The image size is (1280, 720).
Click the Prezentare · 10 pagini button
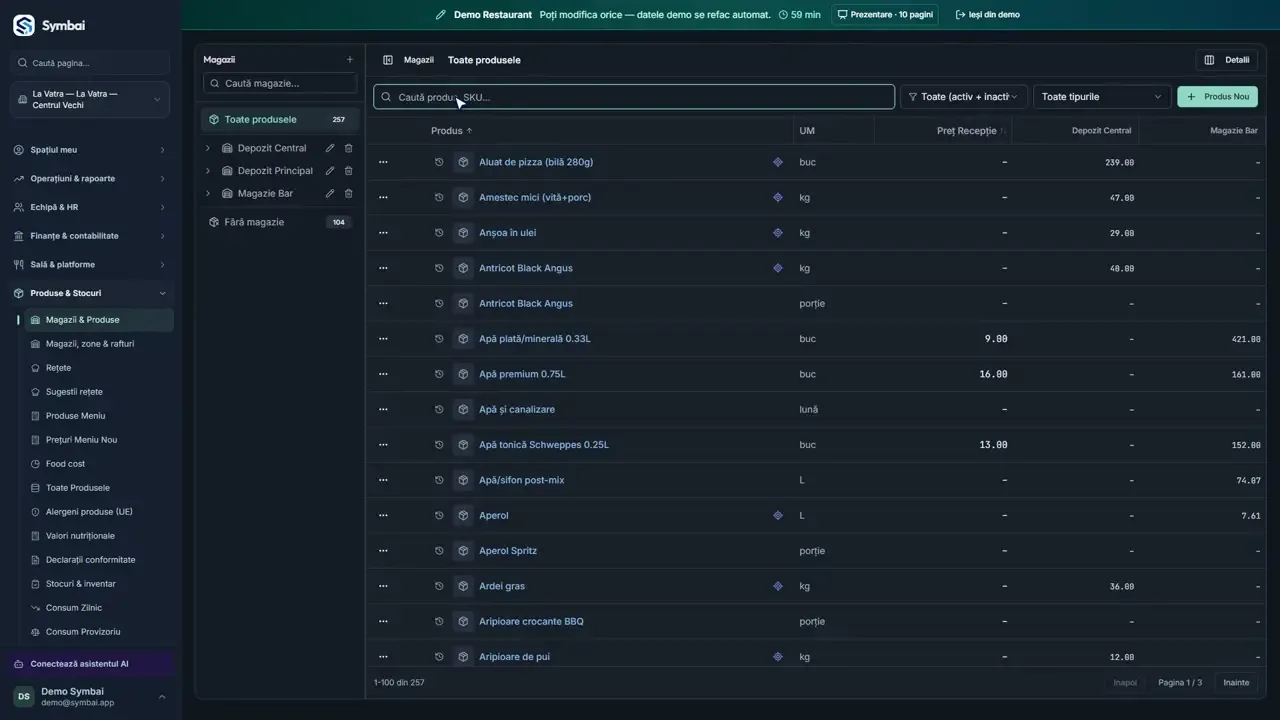pyautogui.click(x=885, y=15)
